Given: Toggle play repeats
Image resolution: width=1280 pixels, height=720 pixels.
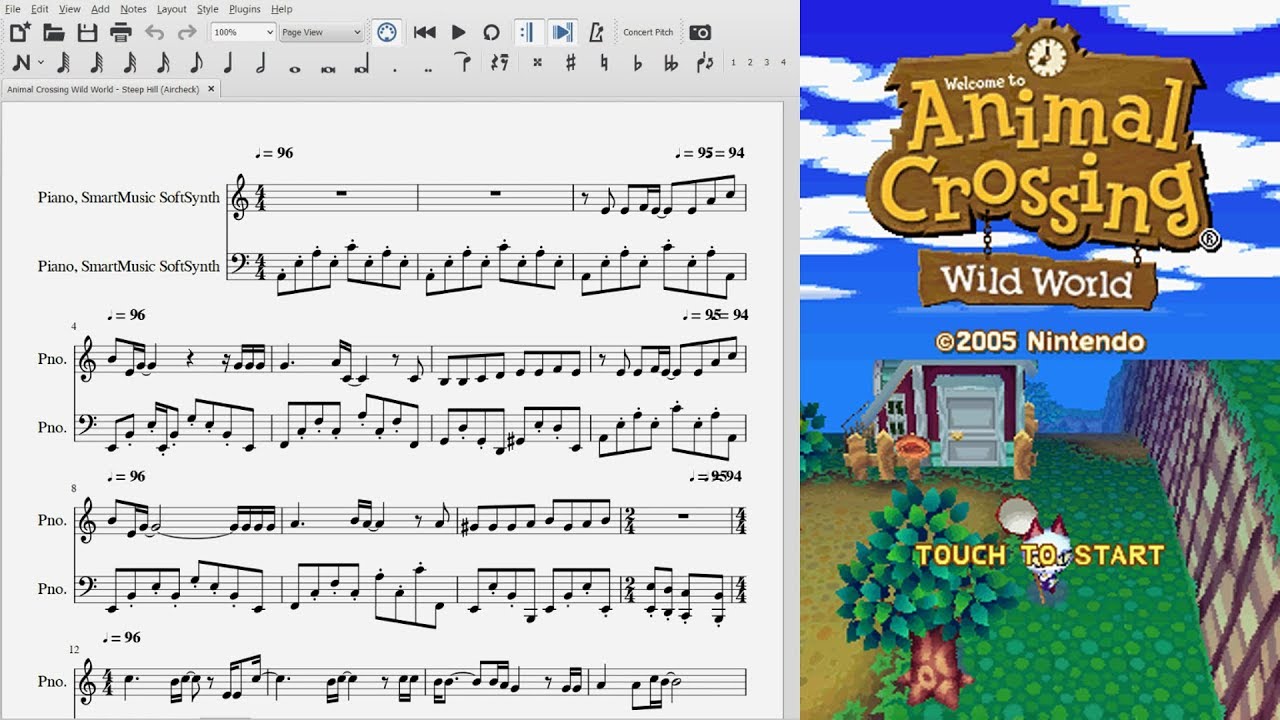Looking at the screenshot, I should tap(528, 32).
